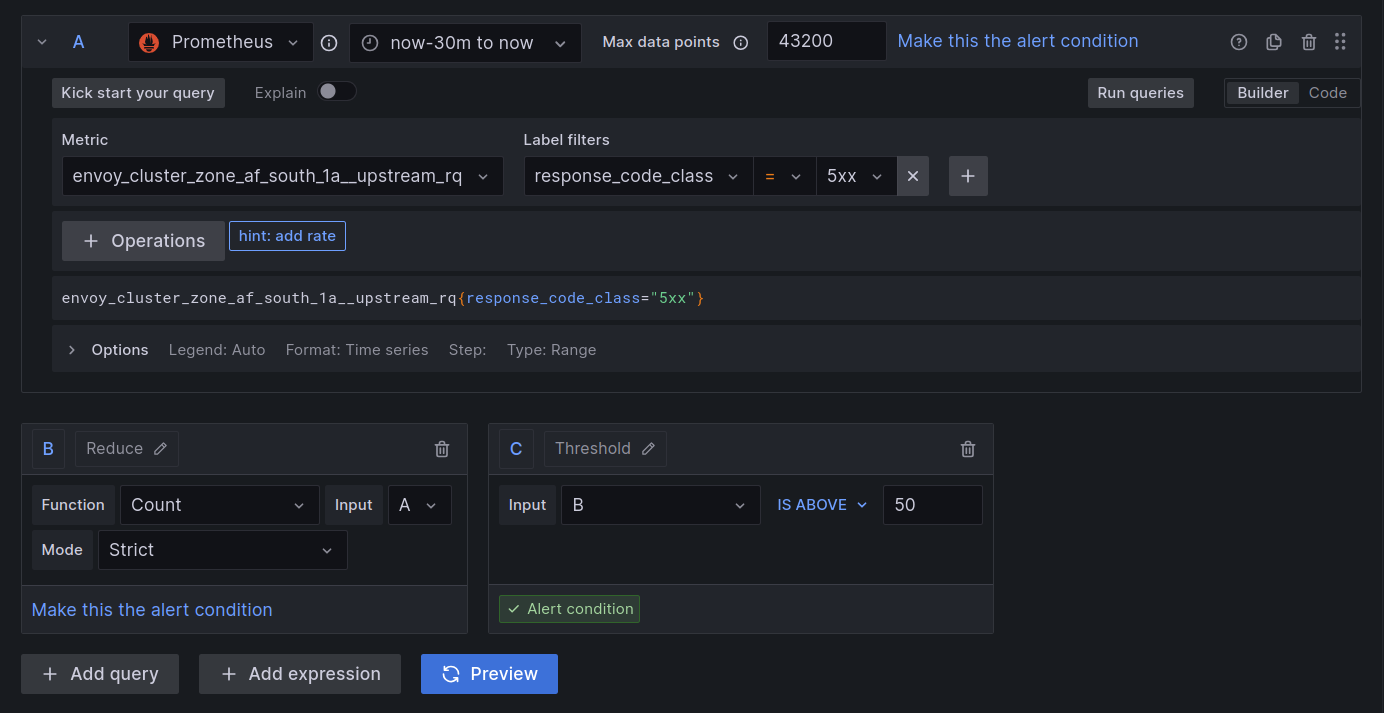
Task: Select the Builder tab
Action: point(1262,92)
